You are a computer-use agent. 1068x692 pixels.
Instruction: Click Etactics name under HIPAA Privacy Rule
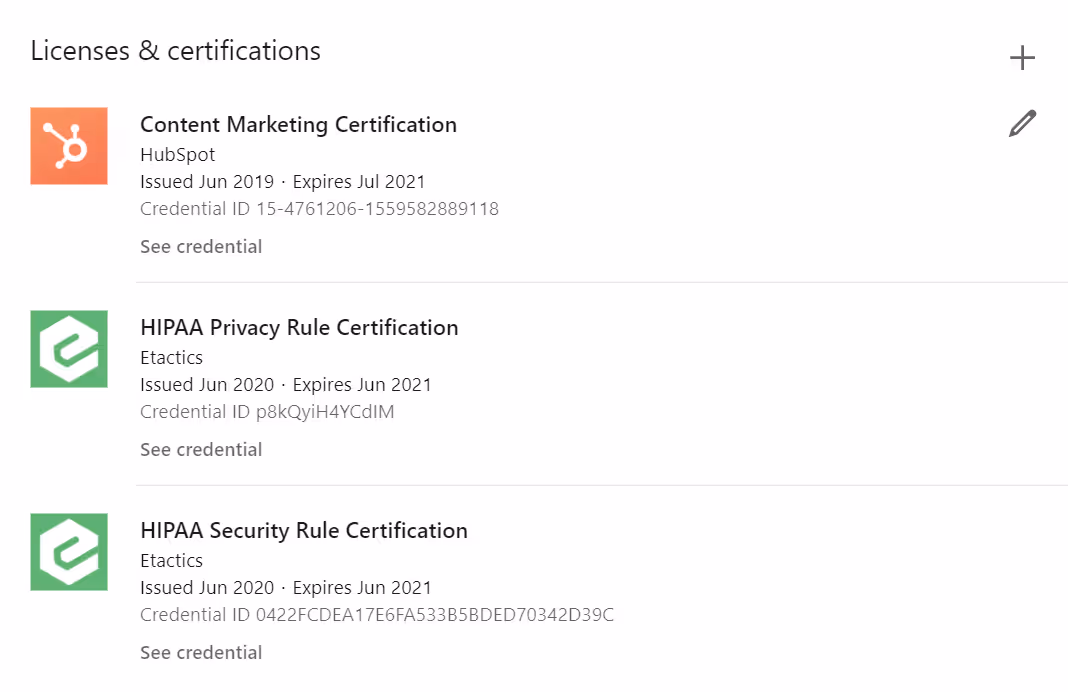coord(171,358)
